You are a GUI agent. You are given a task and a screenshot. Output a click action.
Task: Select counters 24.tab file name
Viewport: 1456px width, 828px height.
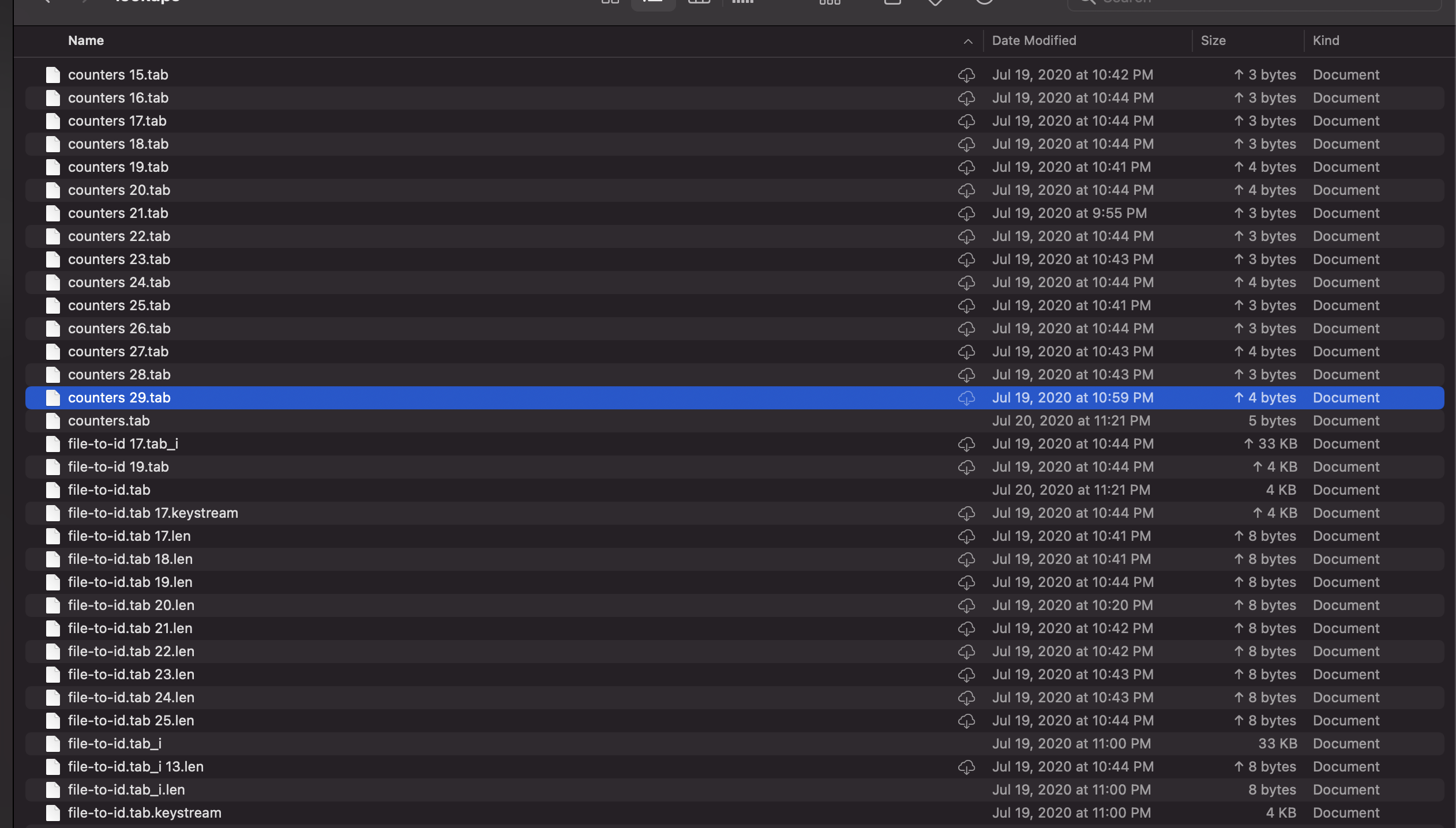(119, 283)
